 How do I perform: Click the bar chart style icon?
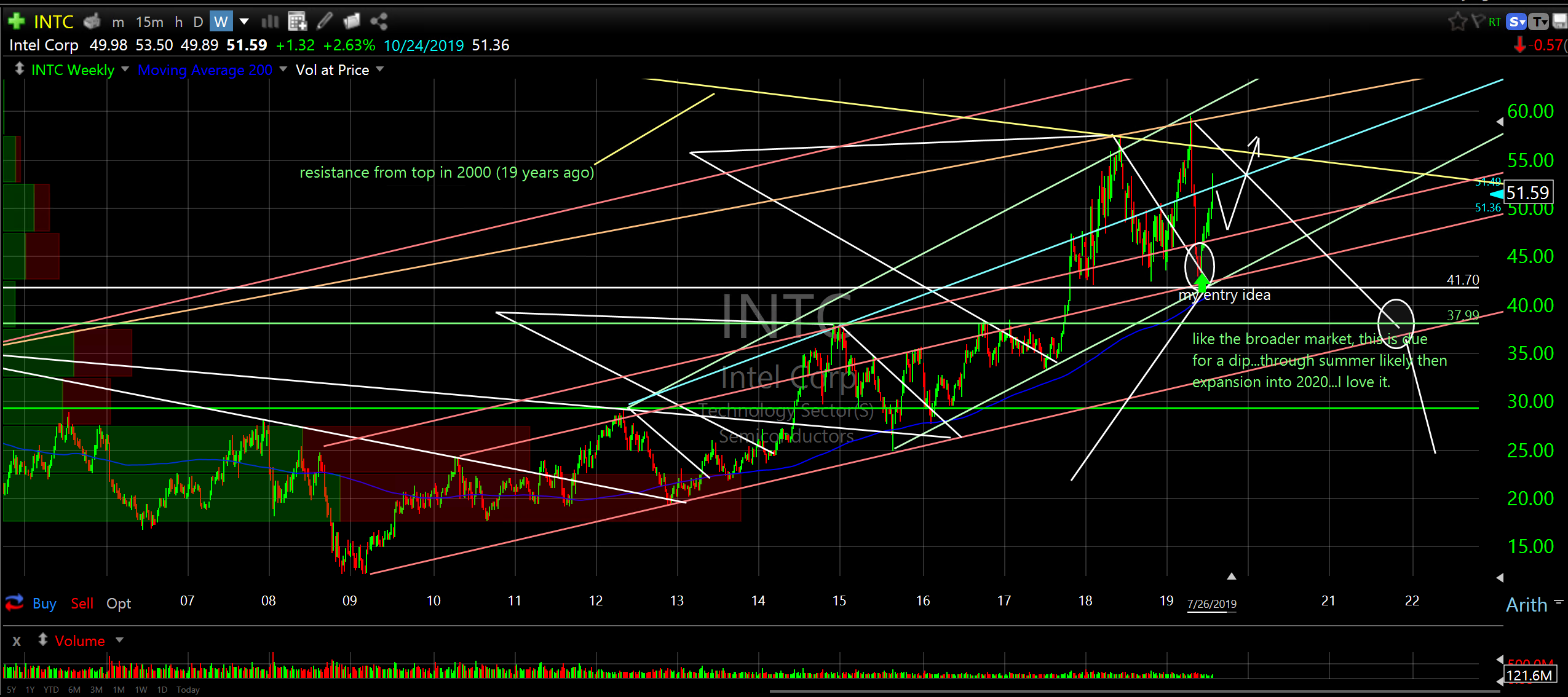point(270,22)
